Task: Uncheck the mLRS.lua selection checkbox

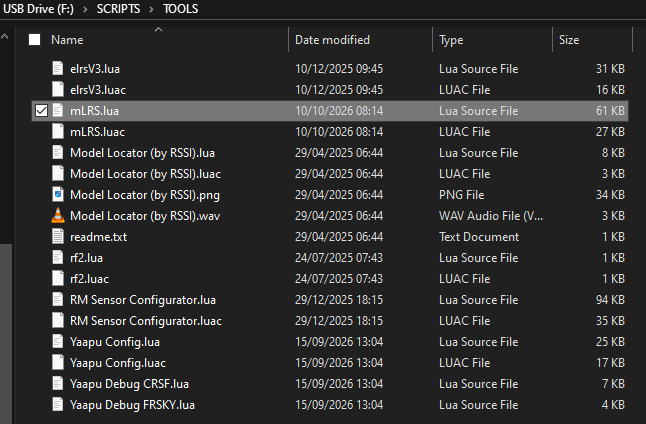Action: tap(41, 110)
